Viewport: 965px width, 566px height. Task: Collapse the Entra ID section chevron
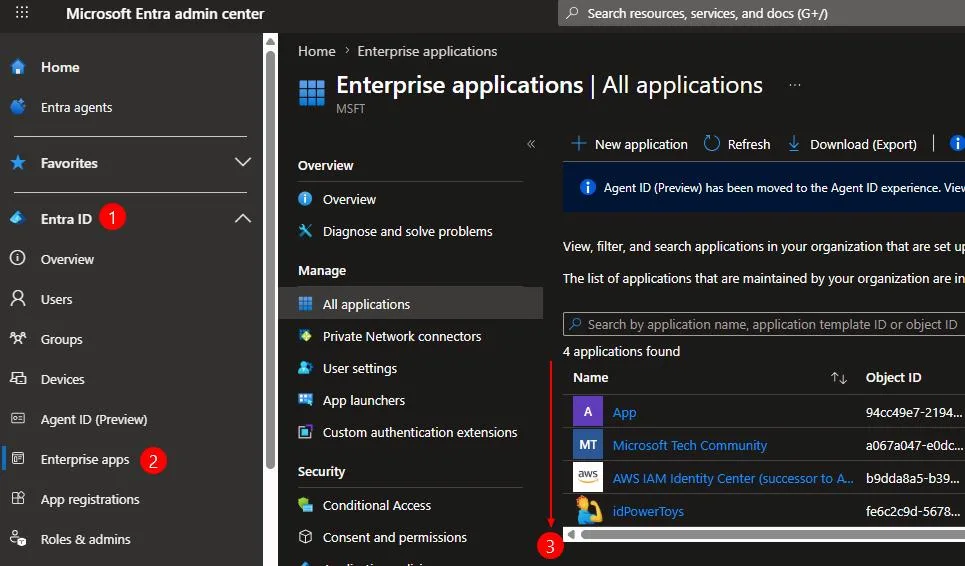click(243, 218)
